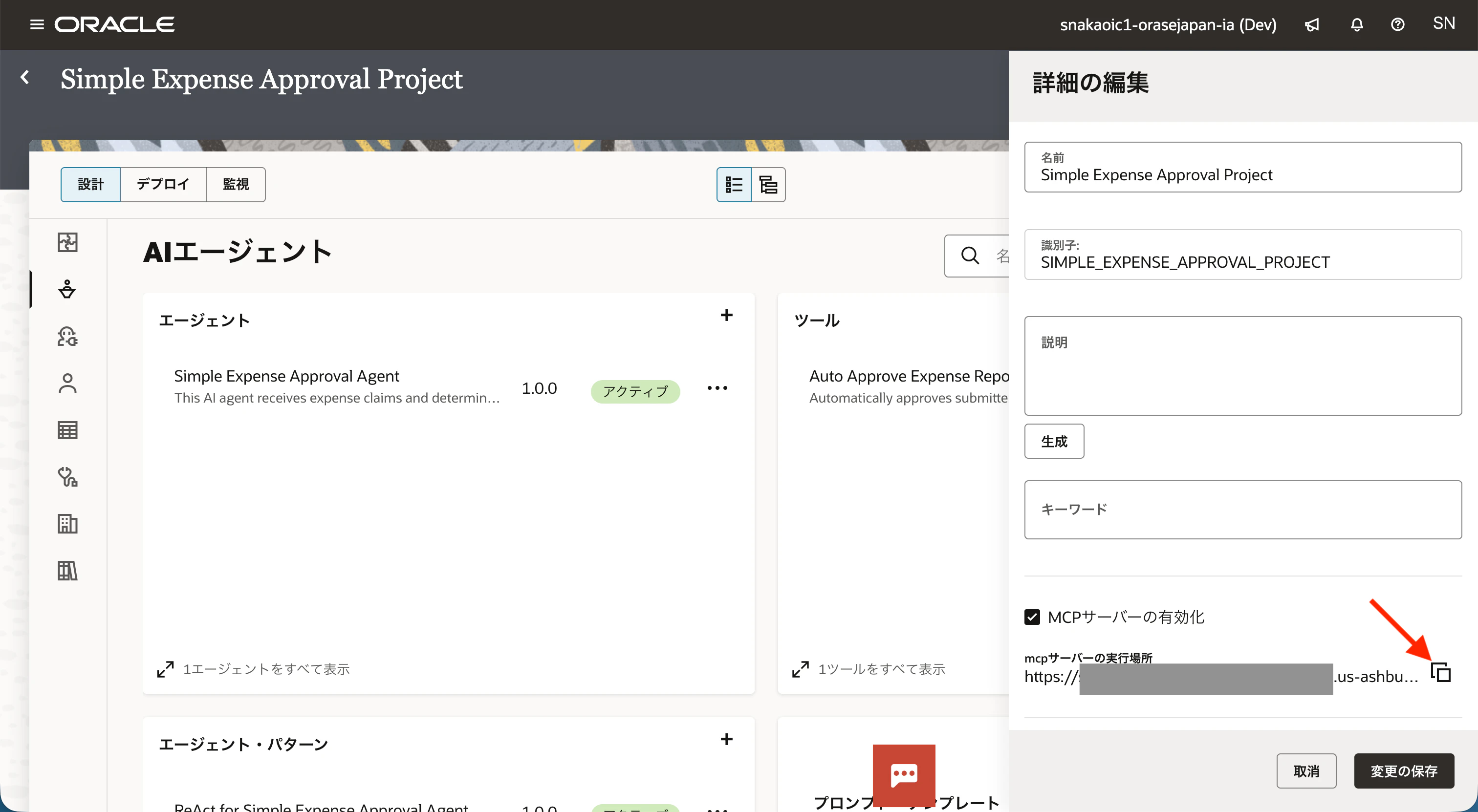Open the notifications bell
The width and height of the screenshot is (1478, 812).
1356,24
